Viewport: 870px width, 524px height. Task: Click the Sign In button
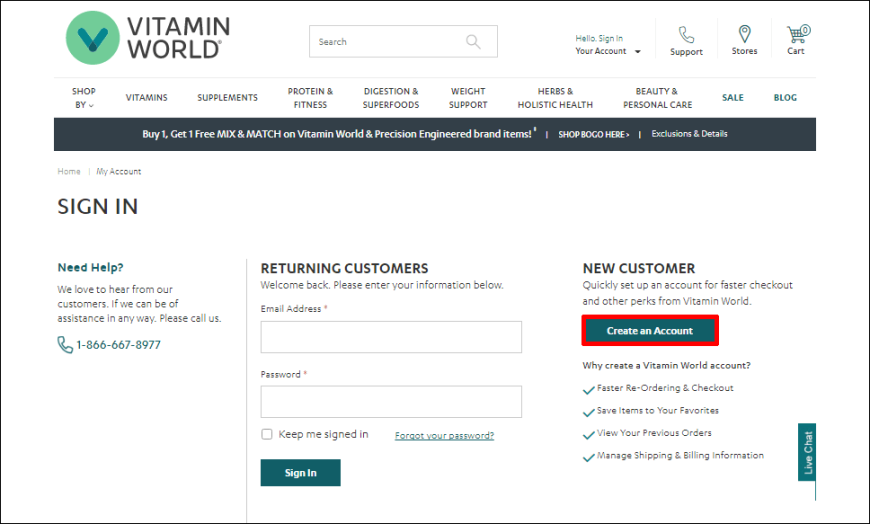(x=301, y=473)
